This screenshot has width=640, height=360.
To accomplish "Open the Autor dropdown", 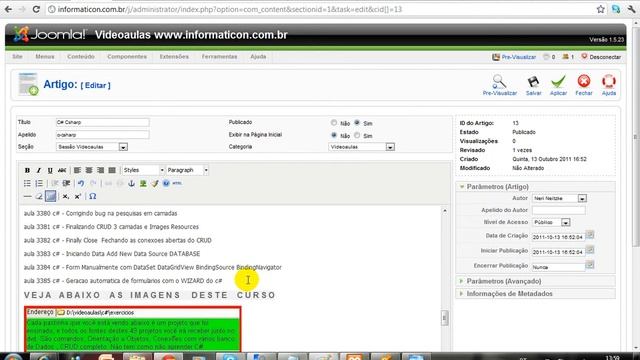I will point(560,198).
